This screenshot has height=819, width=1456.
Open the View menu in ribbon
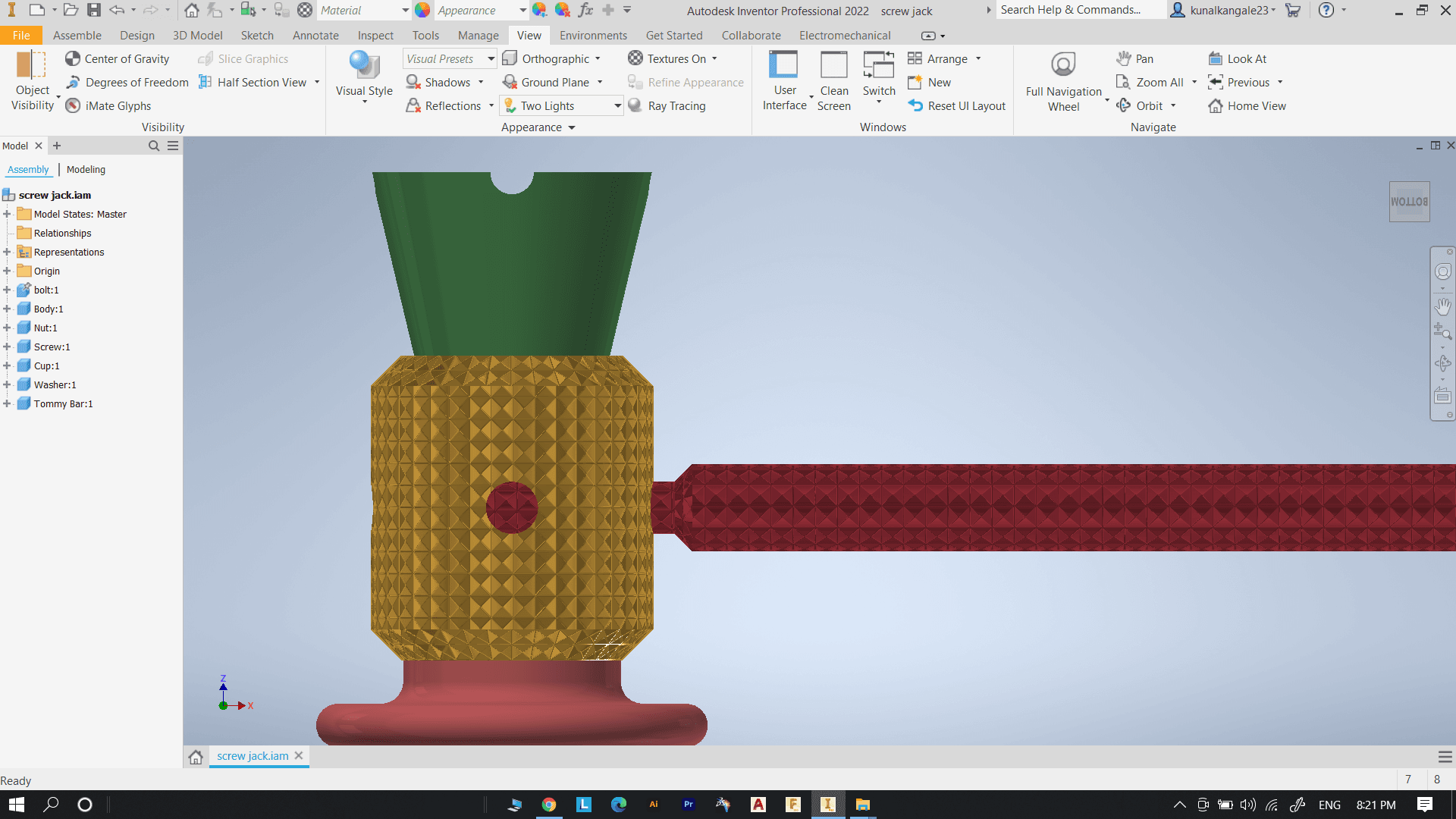528,35
